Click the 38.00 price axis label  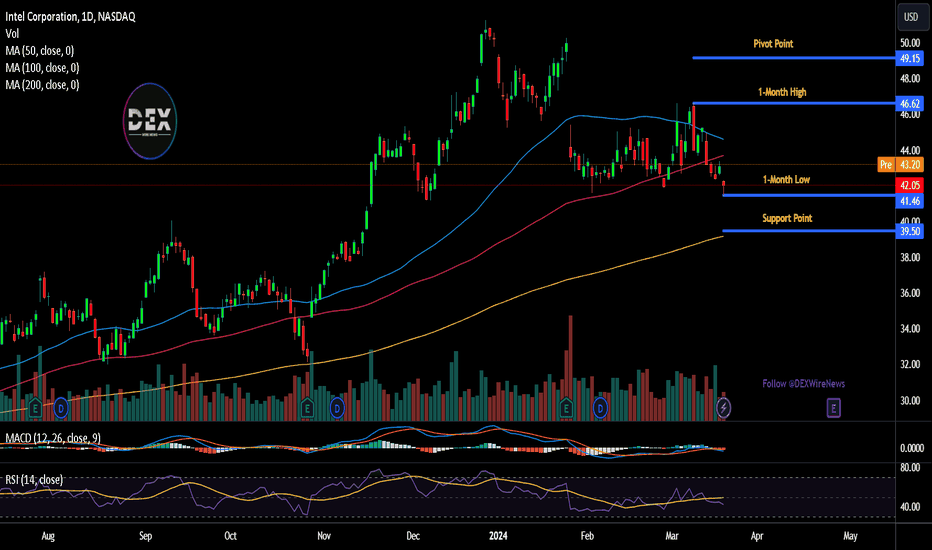pyautogui.click(x=910, y=257)
